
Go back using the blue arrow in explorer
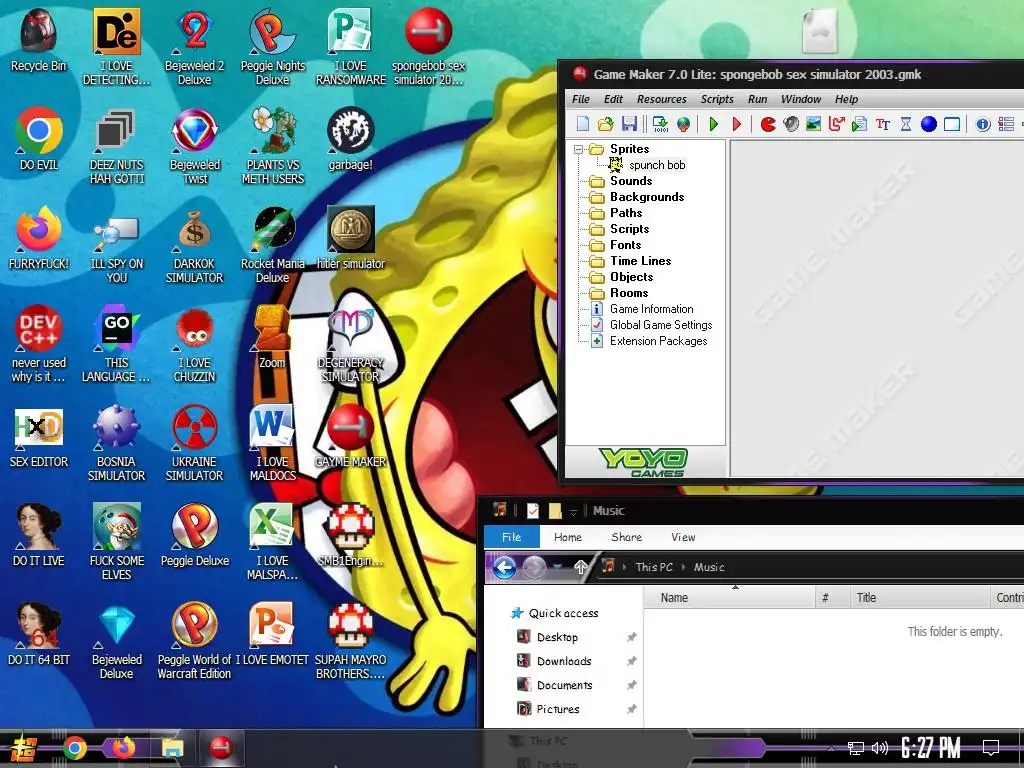(x=504, y=567)
